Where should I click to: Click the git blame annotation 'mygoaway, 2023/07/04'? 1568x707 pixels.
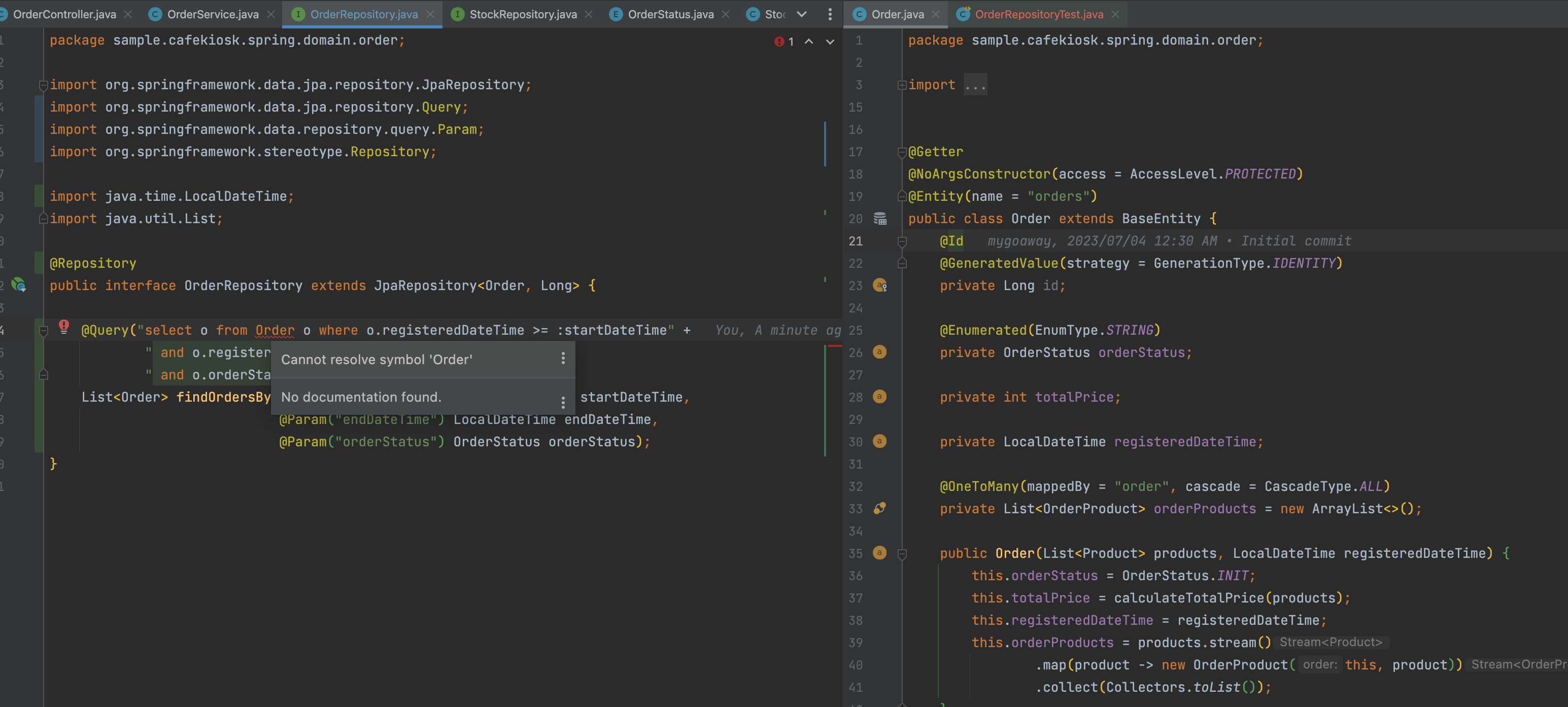[1169, 241]
